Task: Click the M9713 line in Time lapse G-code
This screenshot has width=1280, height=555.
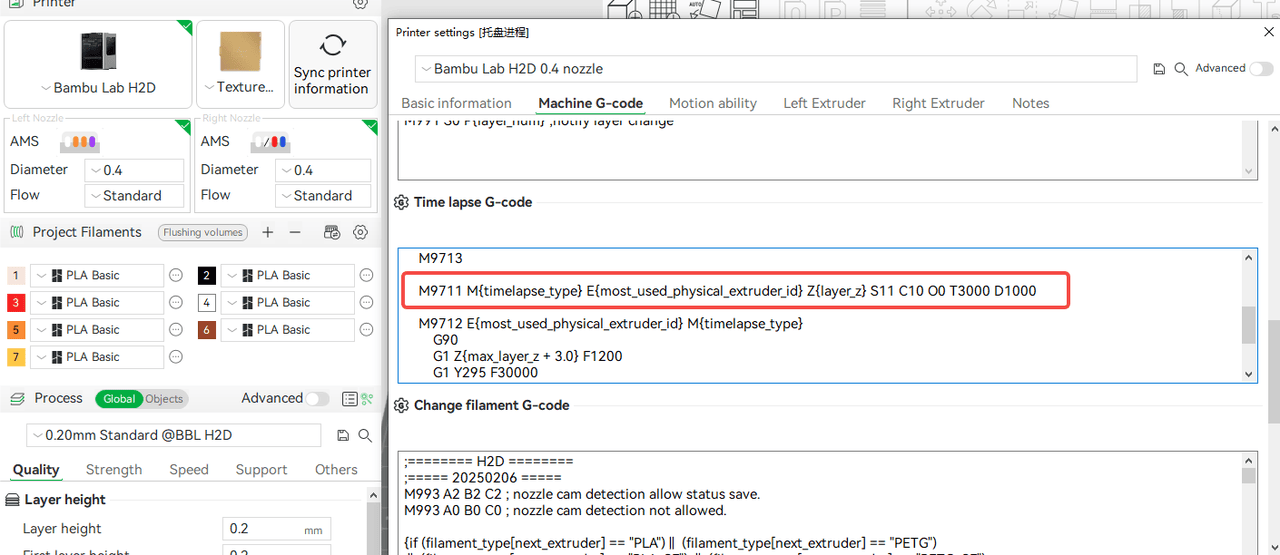Action: coord(440,258)
